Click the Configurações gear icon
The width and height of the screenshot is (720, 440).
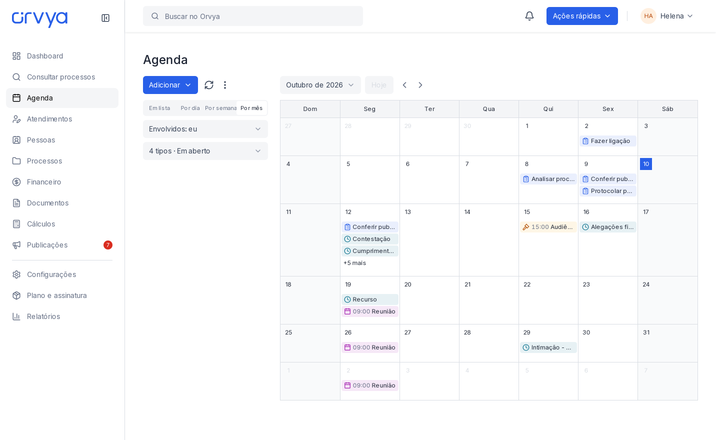[x=17, y=275]
